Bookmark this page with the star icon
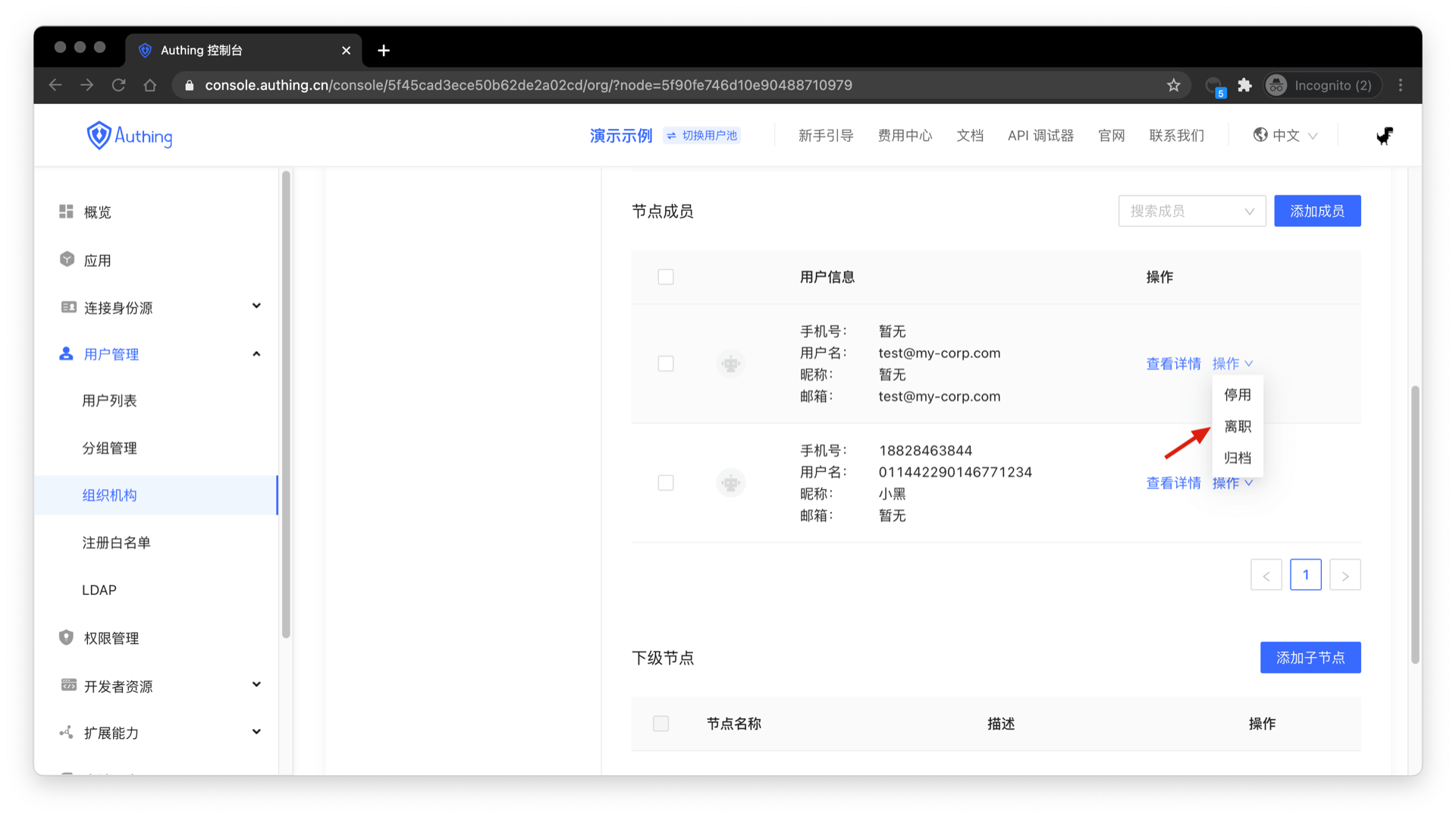This screenshot has height=817, width=1456. pyautogui.click(x=1173, y=85)
